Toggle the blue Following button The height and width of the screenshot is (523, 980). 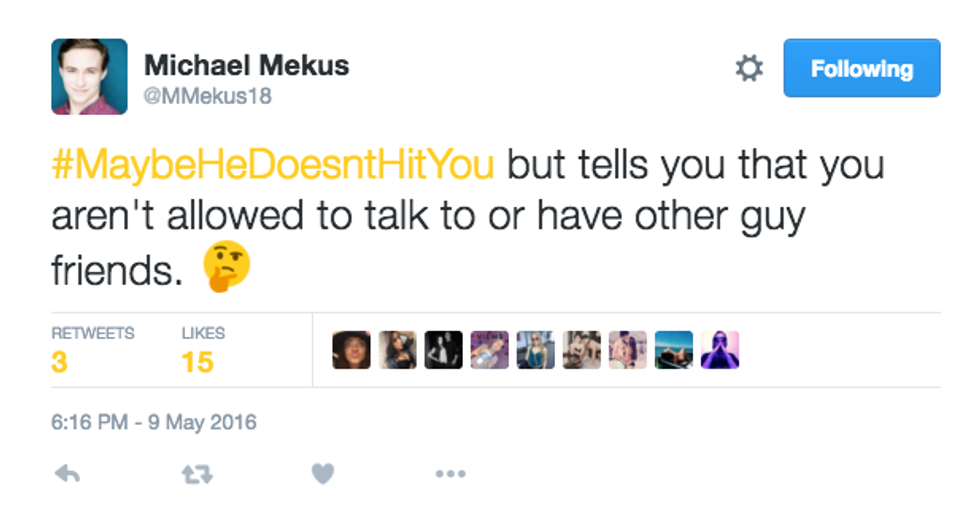pyautogui.click(x=861, y=68)
